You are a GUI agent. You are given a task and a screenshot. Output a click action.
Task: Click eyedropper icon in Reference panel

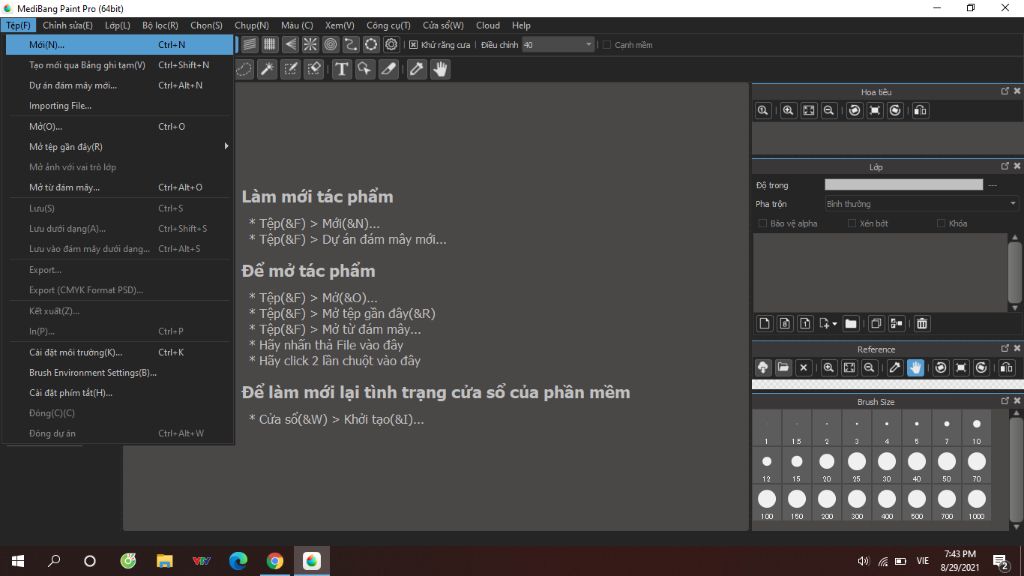[895, 368]
